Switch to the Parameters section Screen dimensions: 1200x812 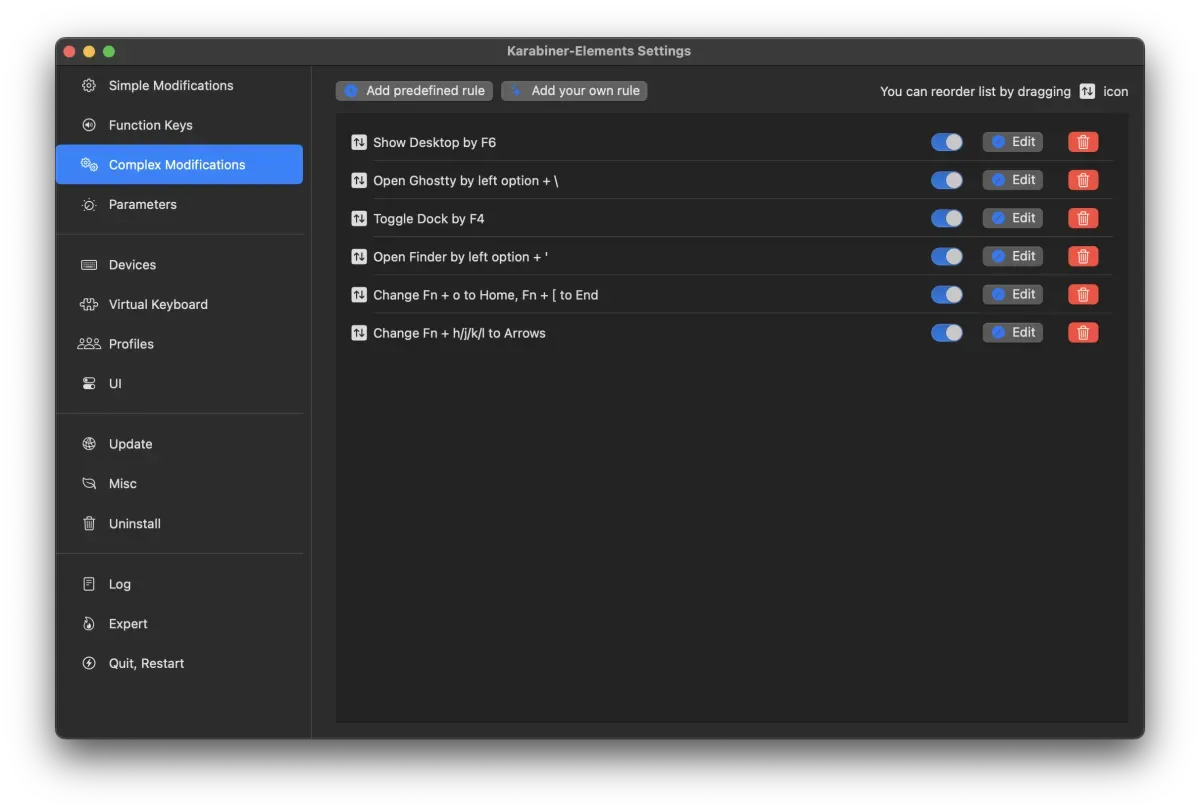pyautogui.click(x=142, y=205)
